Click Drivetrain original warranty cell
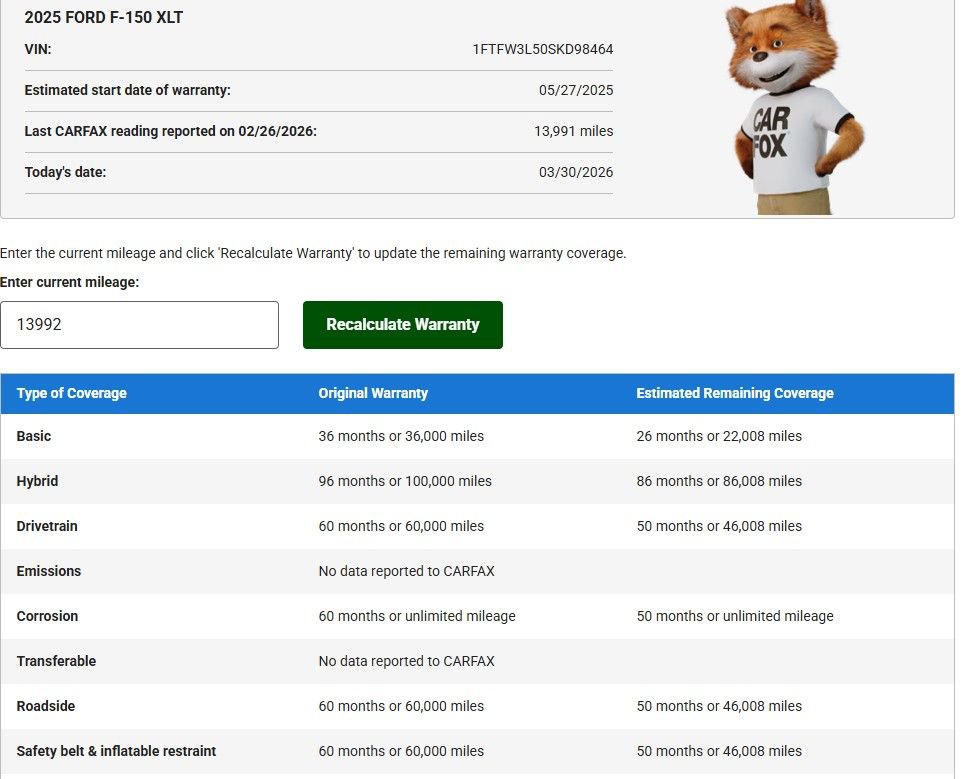The width and height of the screenshot is (969, 779). [x=401, y=526]
